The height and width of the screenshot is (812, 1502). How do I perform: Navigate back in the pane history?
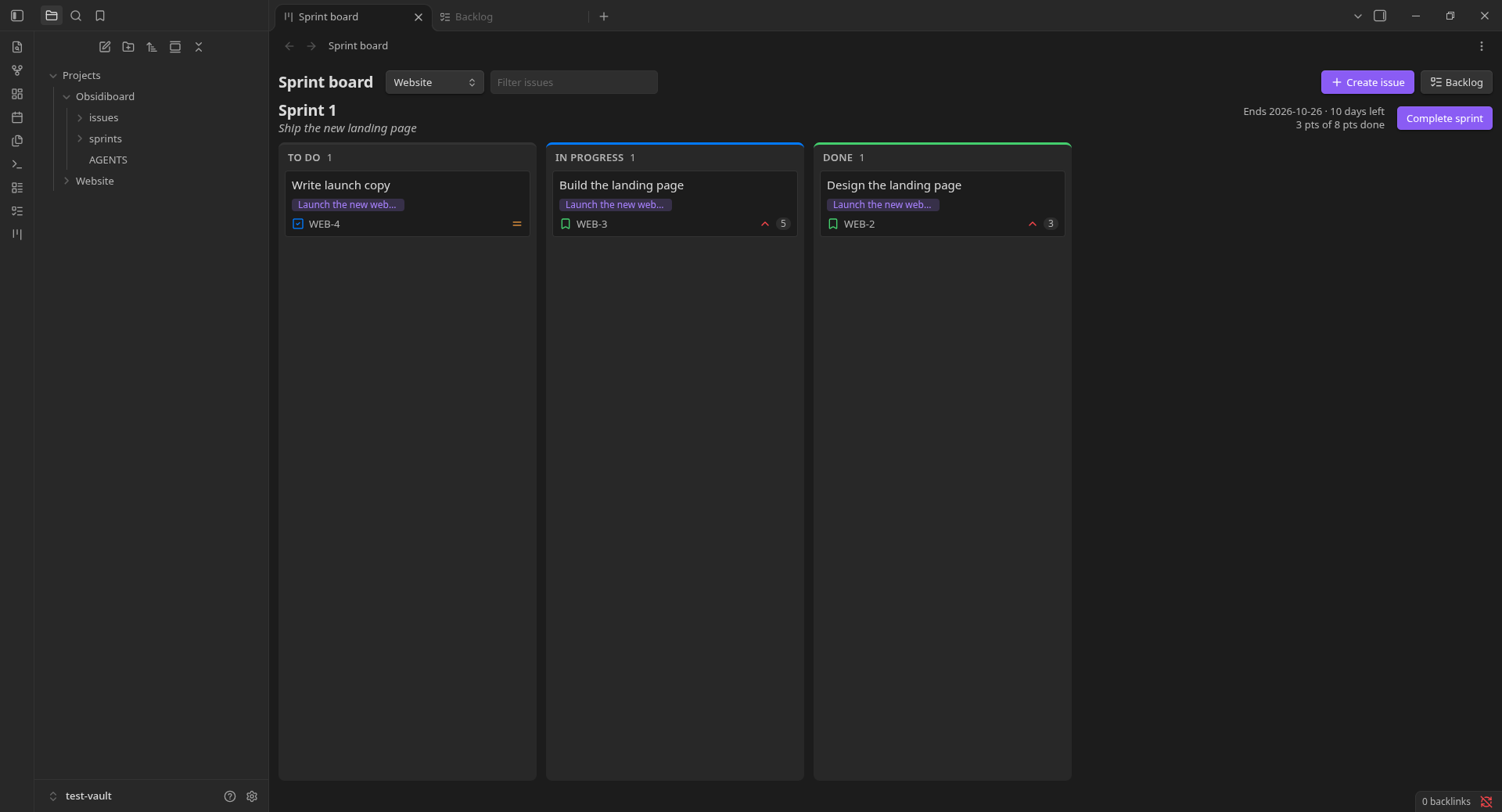pos(289,46)
